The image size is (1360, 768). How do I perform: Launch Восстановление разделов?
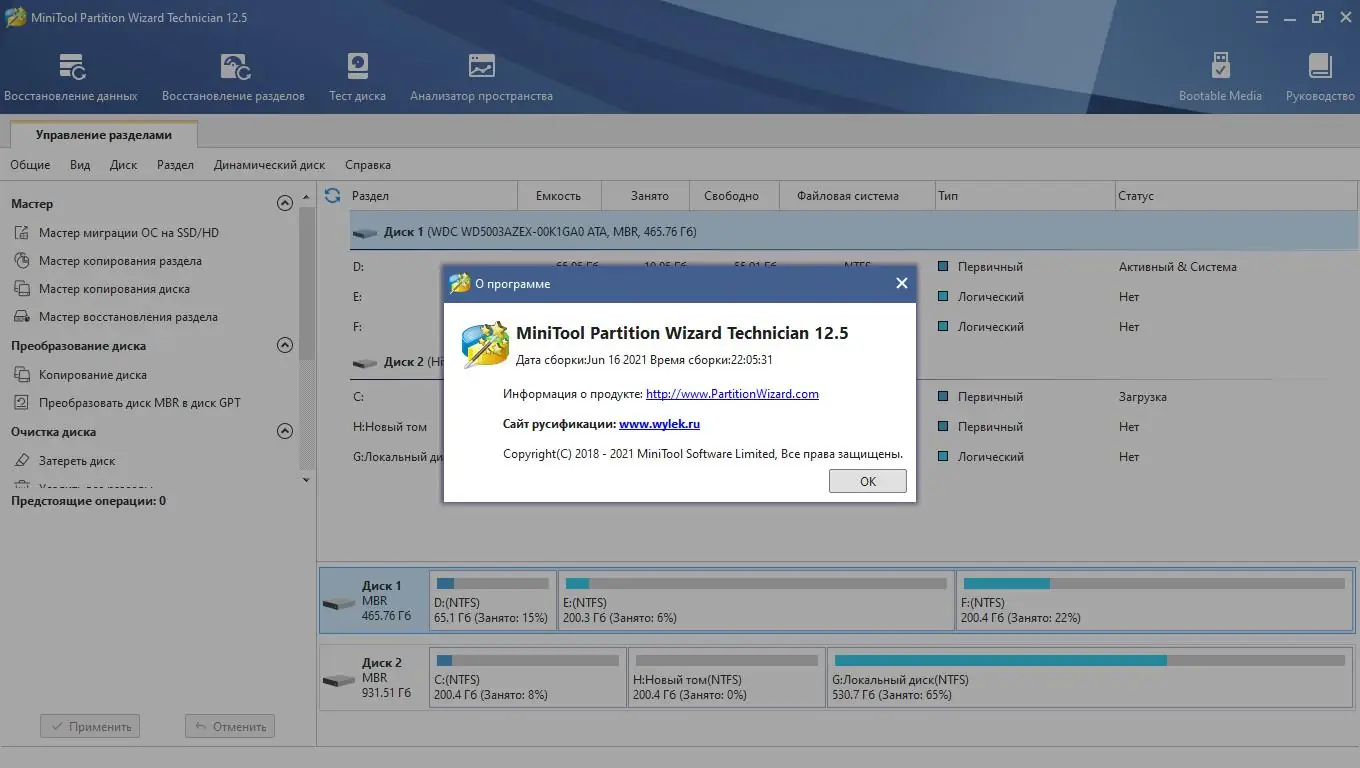[x=233, y=75]
